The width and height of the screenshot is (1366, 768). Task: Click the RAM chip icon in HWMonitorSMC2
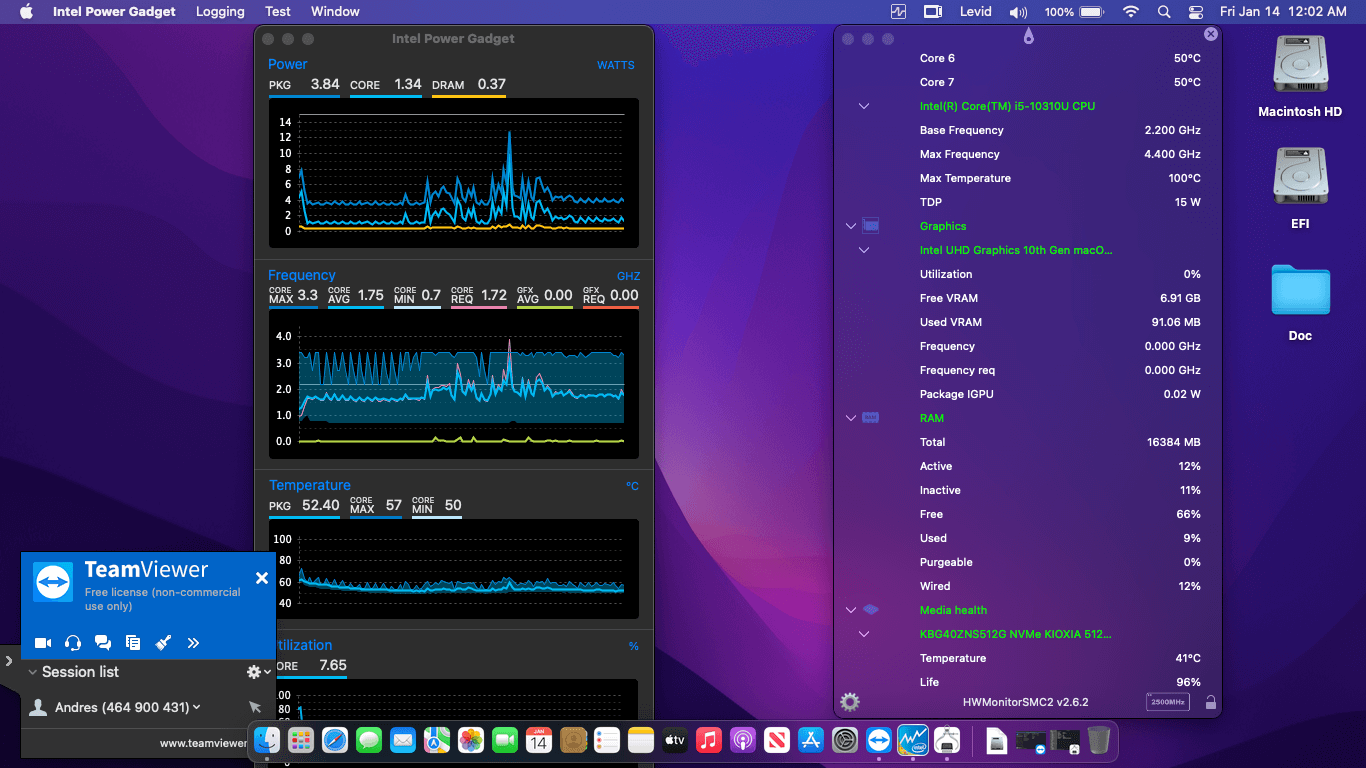[x=871, y=418]
